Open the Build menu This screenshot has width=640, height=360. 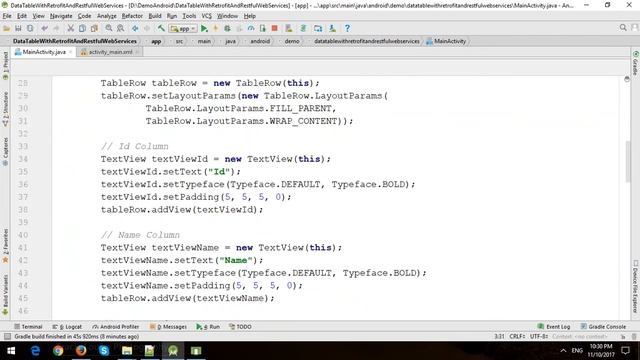pos(155,16)
